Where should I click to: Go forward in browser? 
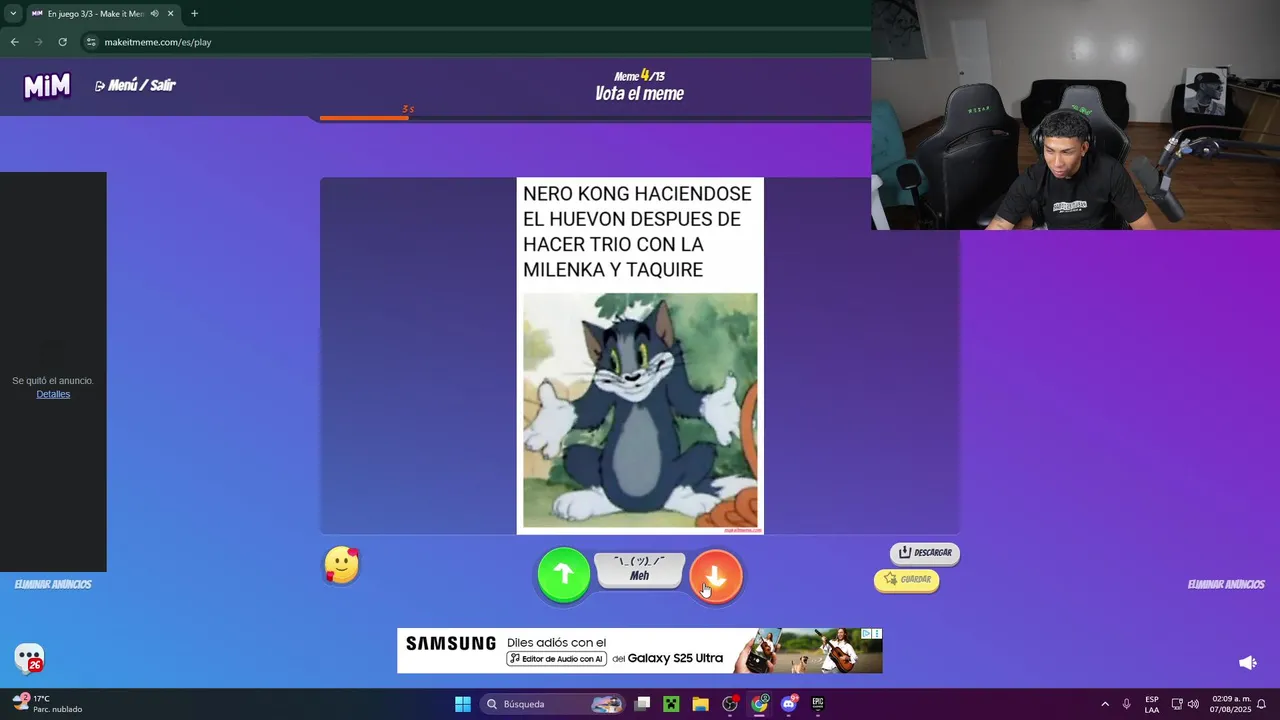tap(38, 42)
